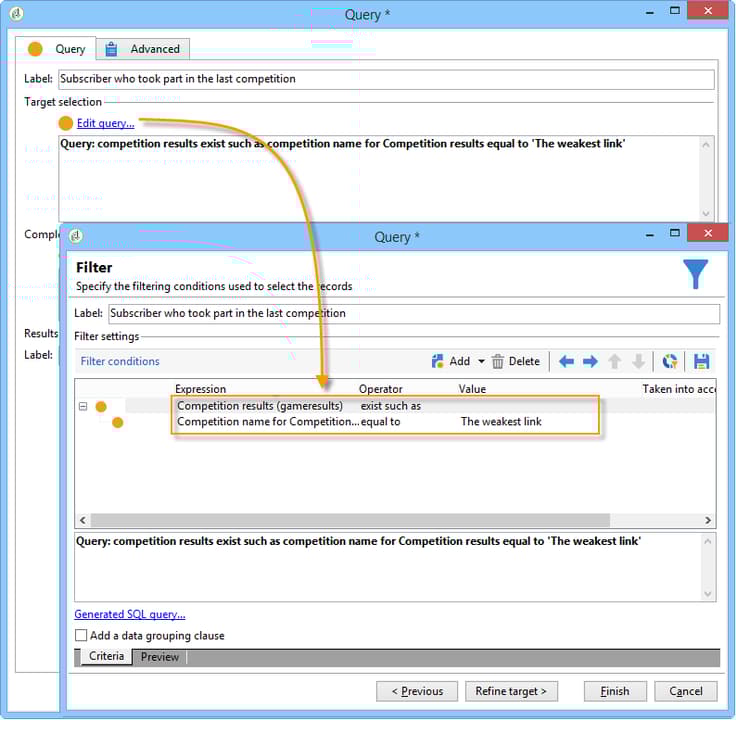Click Label field in back Query window
The height and width of the screenshot is (733, 750).
pyautogui.click(x=386, y=79)
